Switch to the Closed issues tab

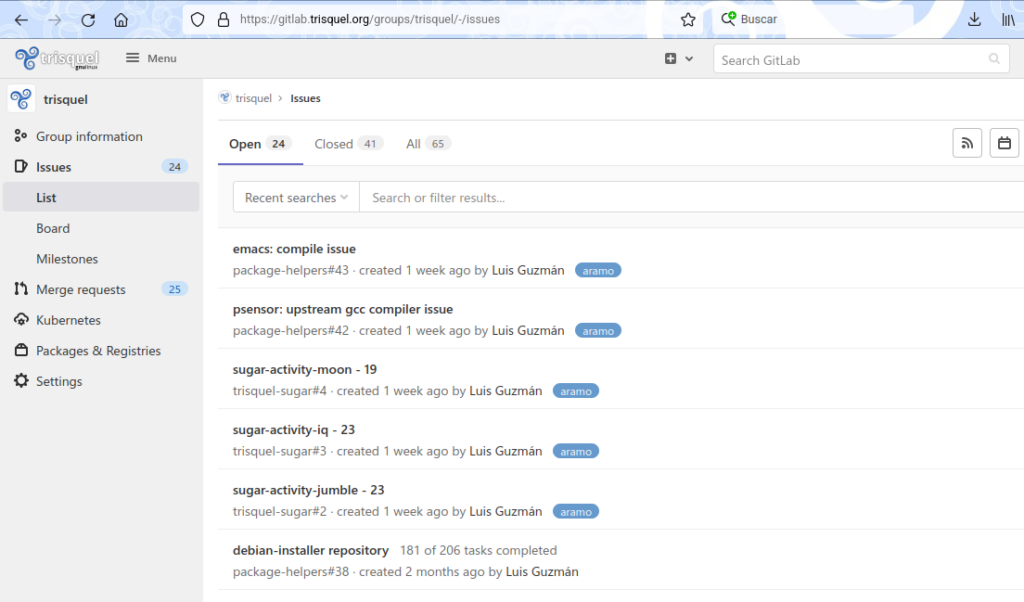349,144
